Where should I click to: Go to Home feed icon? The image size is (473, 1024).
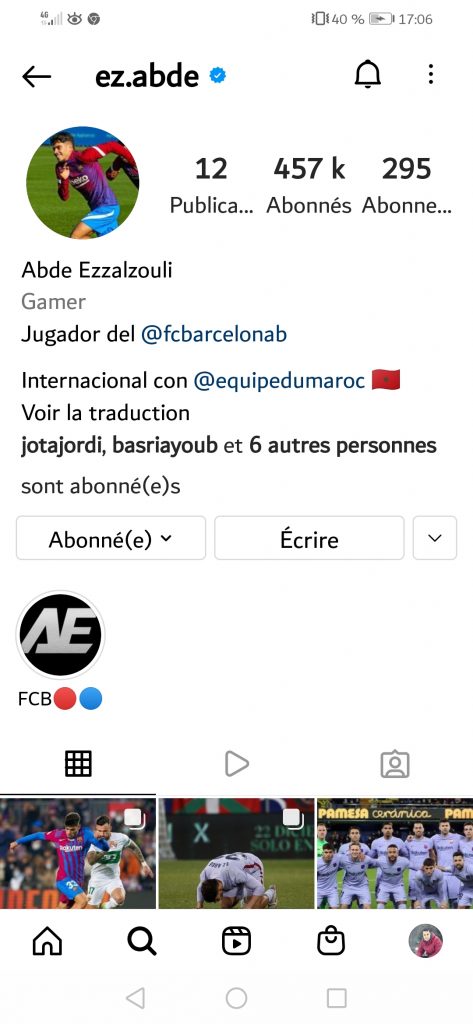47,941
